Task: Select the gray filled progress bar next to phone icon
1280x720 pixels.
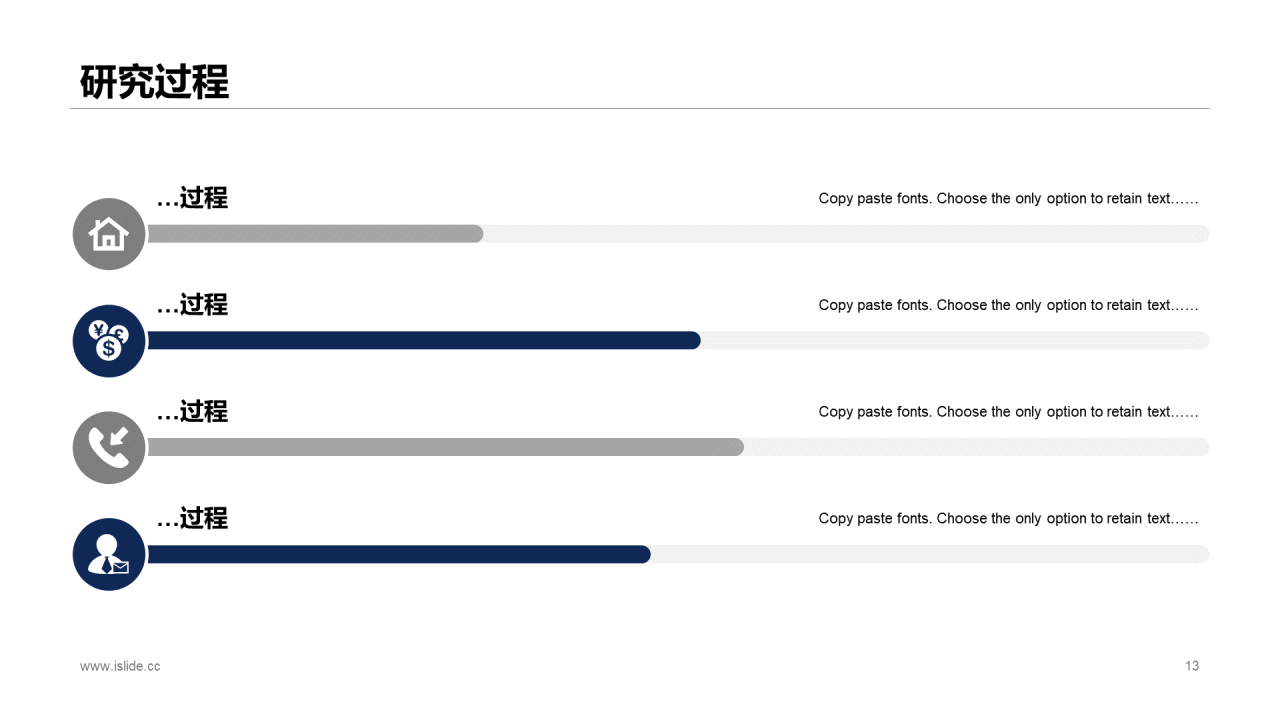Action: 445,447
